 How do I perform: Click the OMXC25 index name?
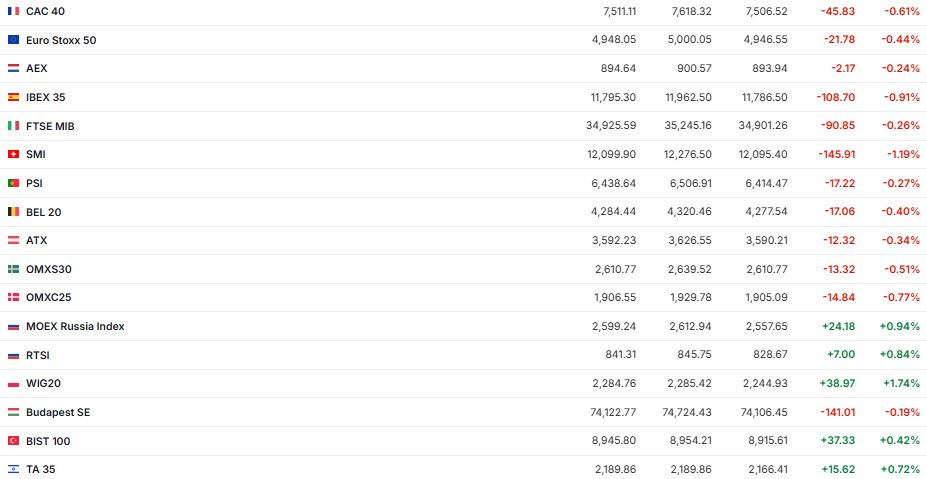pyautogui.click(x=48, y=297)
